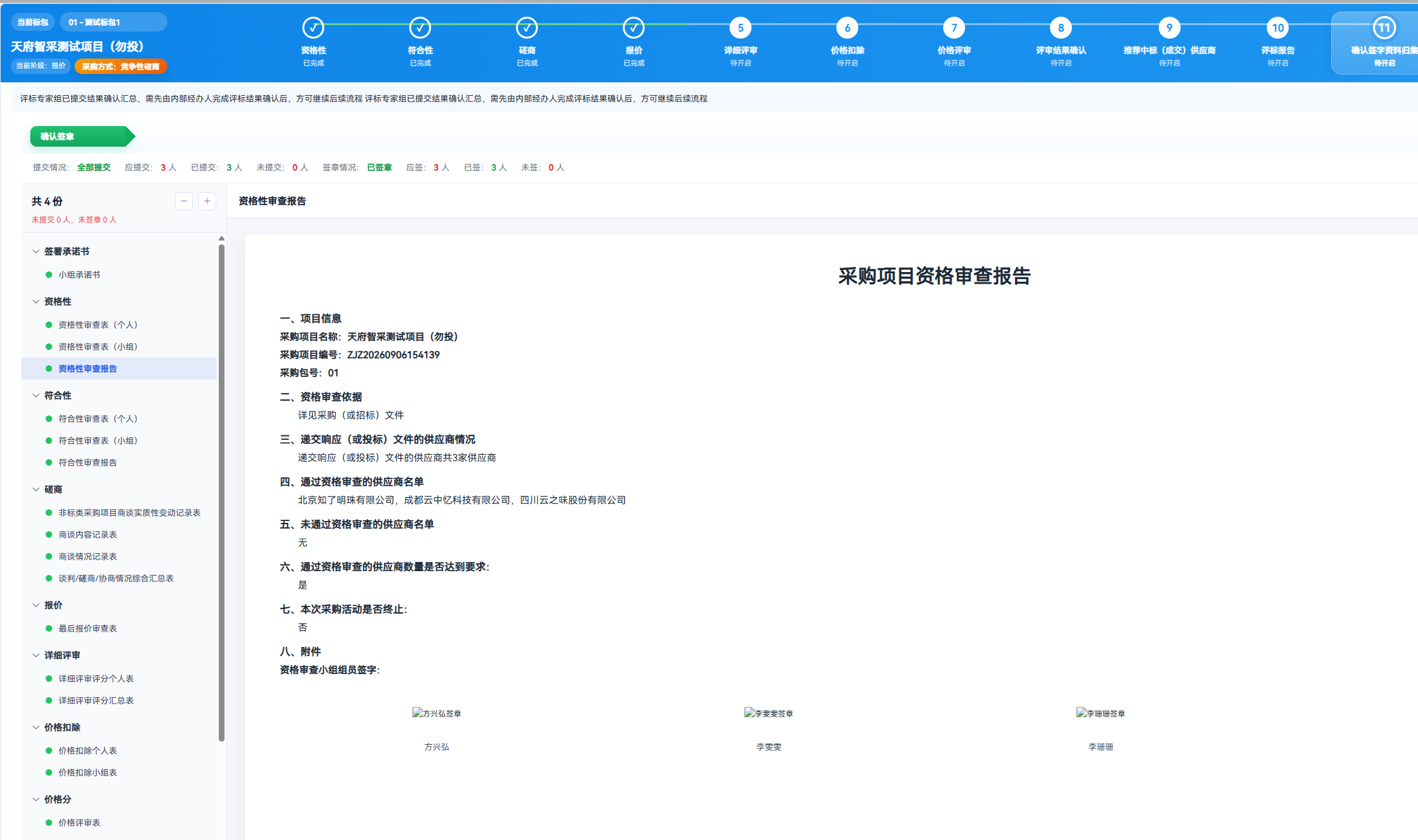The height and width of the screenshot is (840, 1418).
Task: Open 谈判/磋商/协商情况综合汇总表
Action: click(x=116, y=578)
